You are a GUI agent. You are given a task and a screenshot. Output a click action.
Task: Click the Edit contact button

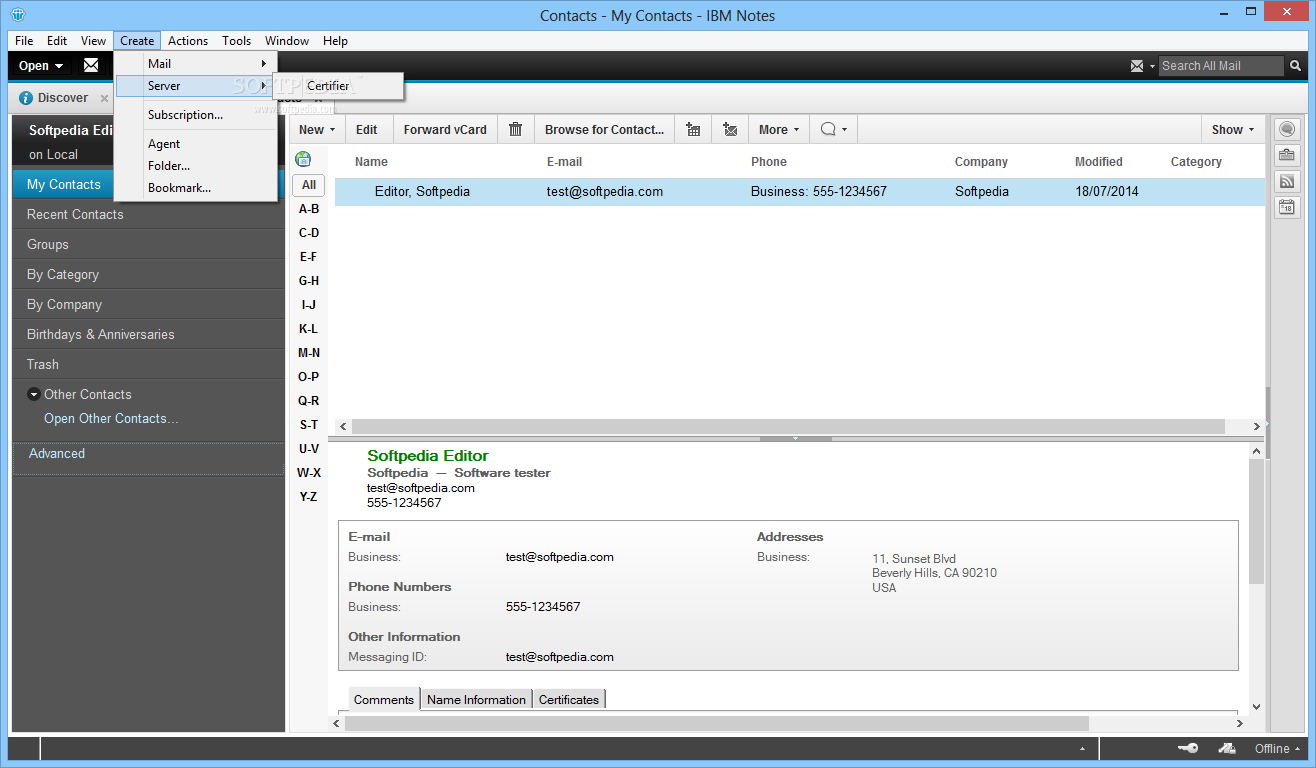click(x=367, y=129)
